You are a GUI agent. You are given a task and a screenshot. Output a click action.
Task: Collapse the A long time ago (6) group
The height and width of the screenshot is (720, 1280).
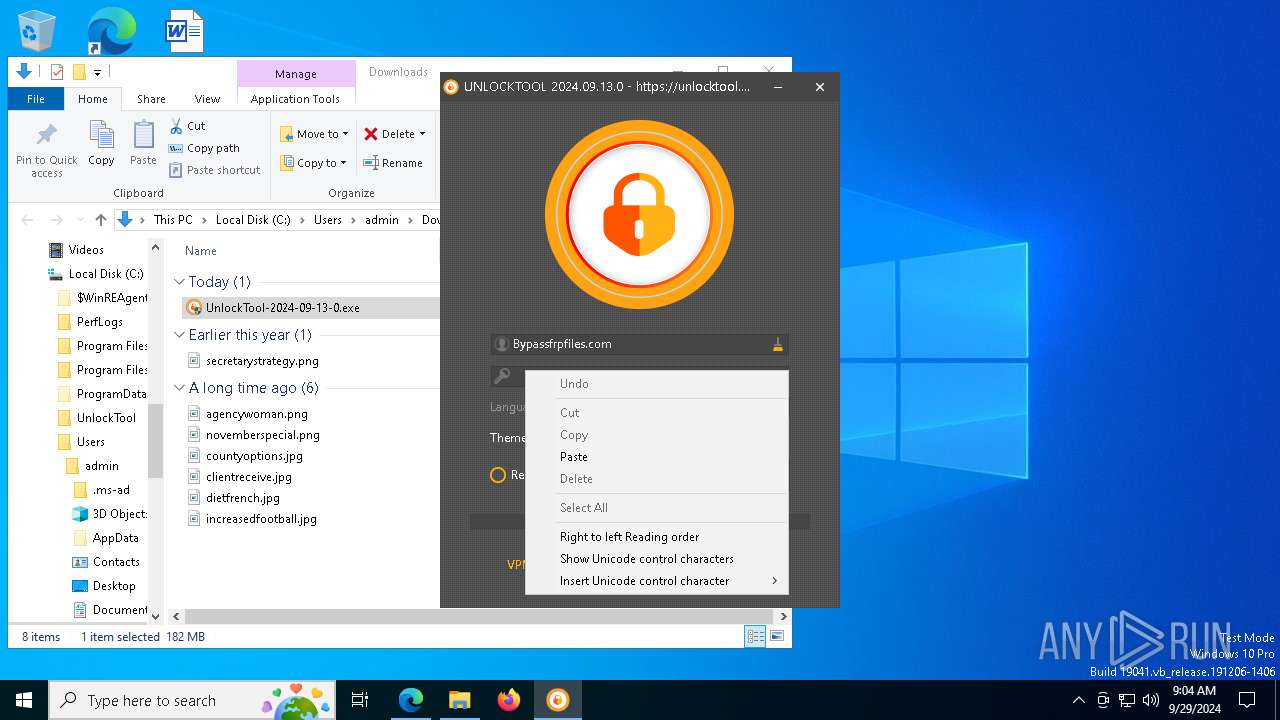click(180, 388)
